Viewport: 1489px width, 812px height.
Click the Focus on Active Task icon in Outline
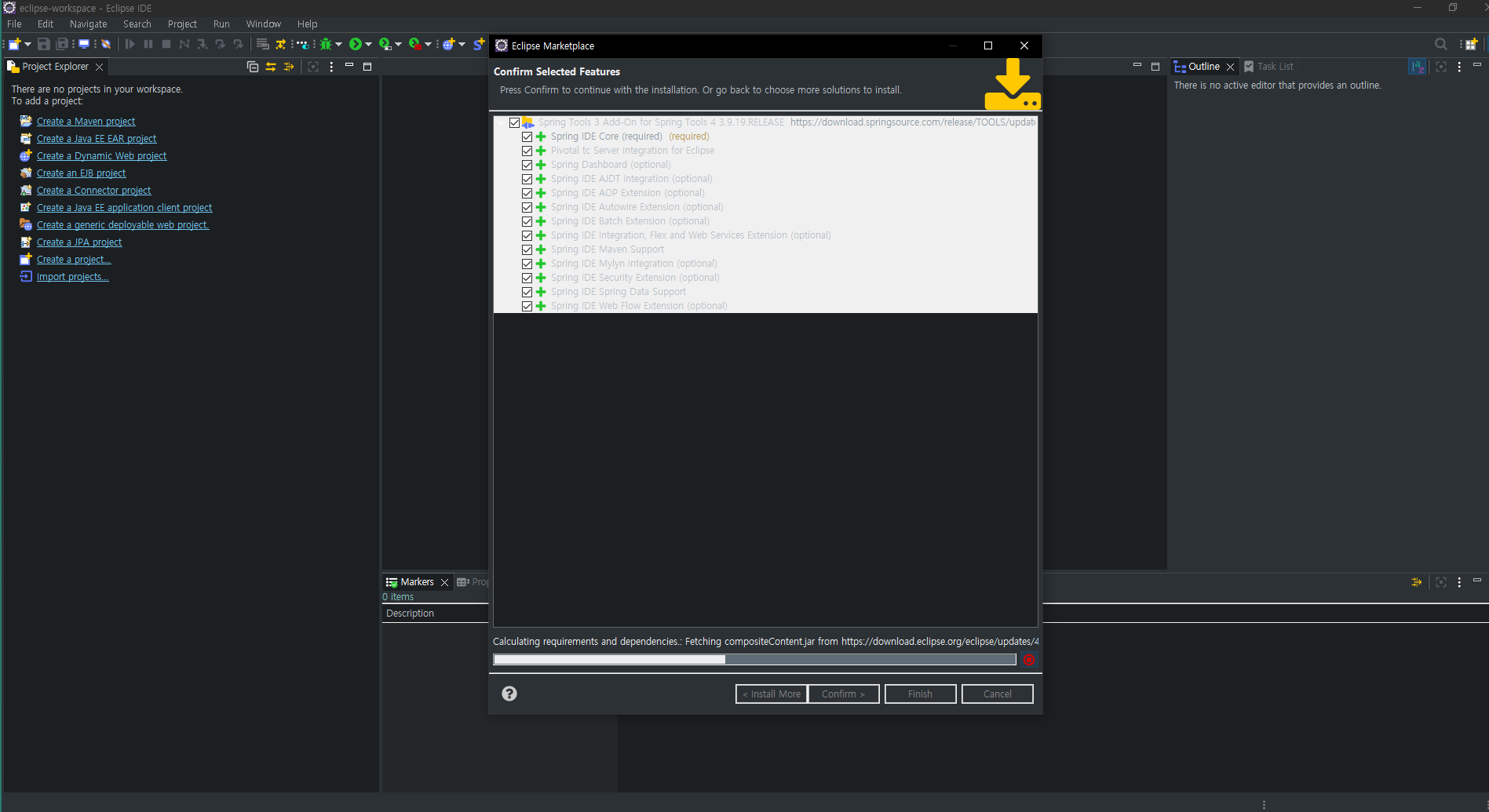click(1441, 67)
